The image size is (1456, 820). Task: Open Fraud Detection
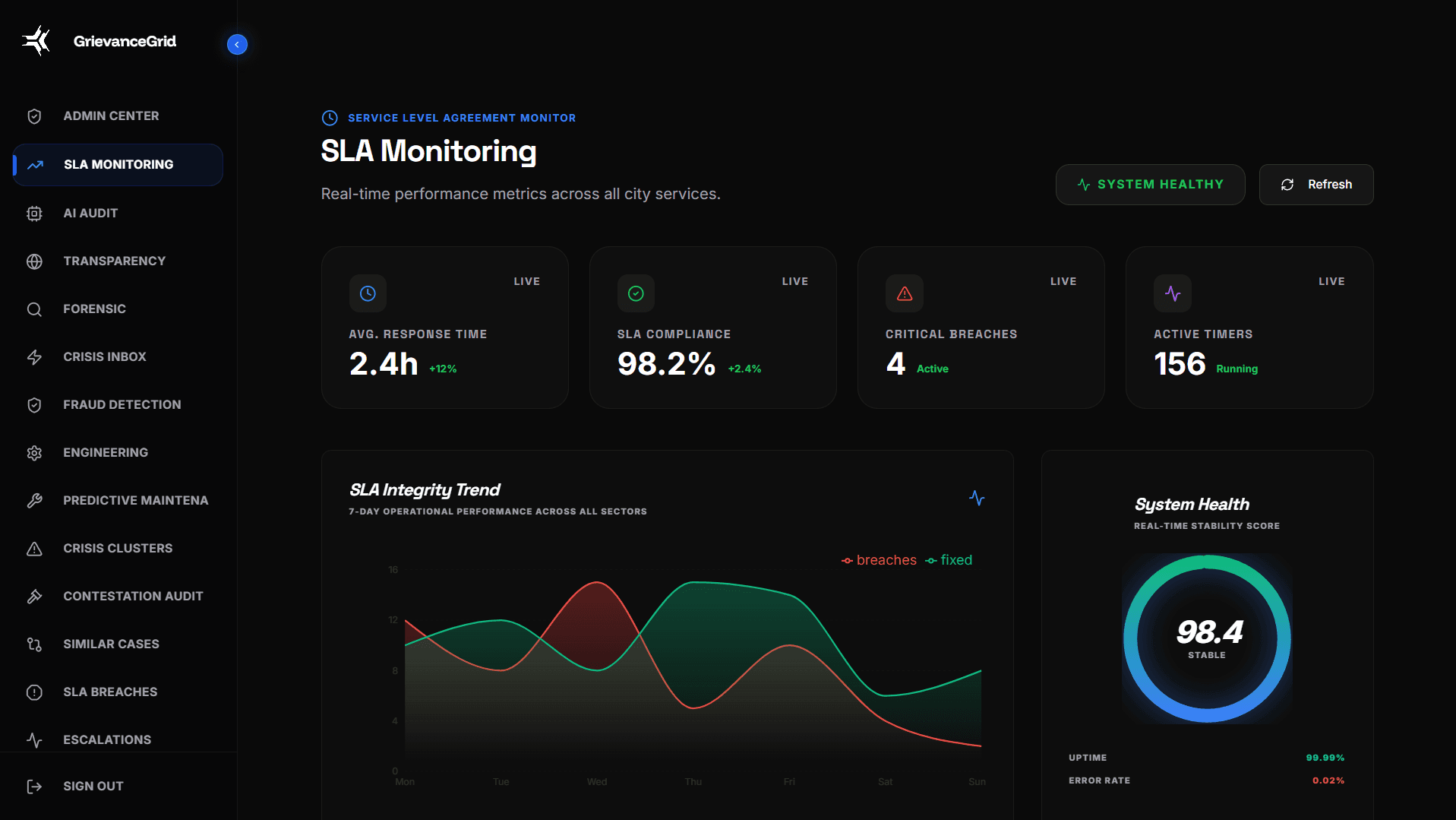118,405
